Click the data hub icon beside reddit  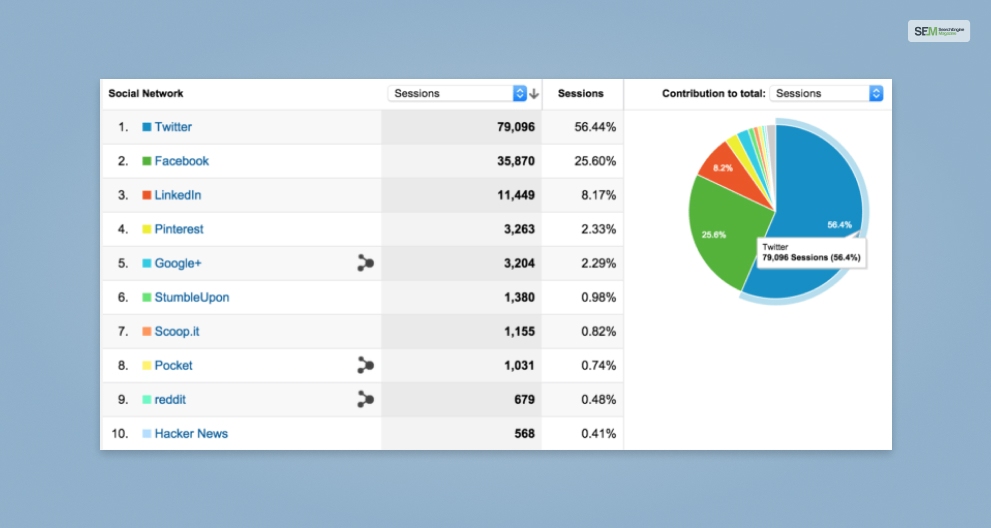point(365,400)
